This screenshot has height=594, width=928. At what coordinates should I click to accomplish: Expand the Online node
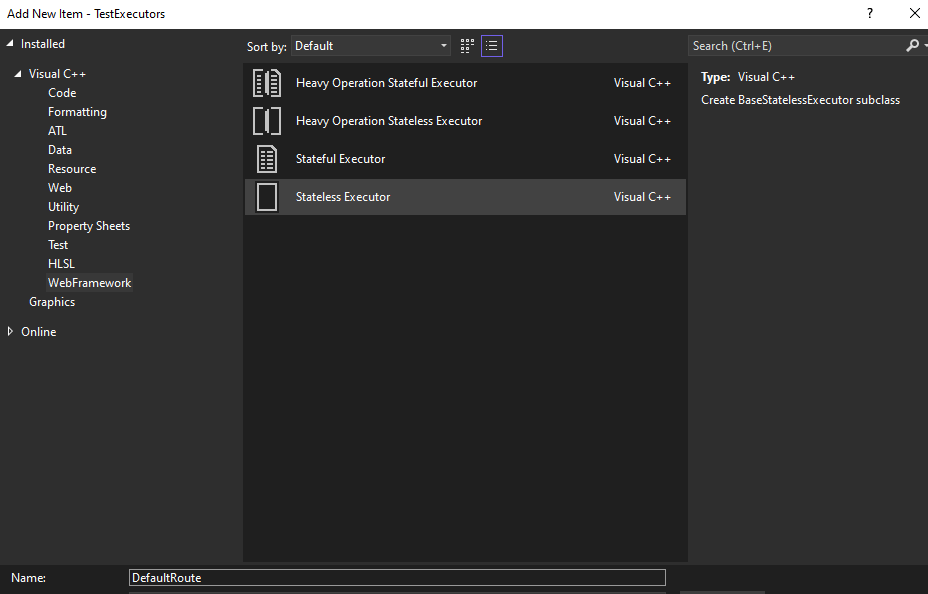pyautogui.click(x=10, y=331)
